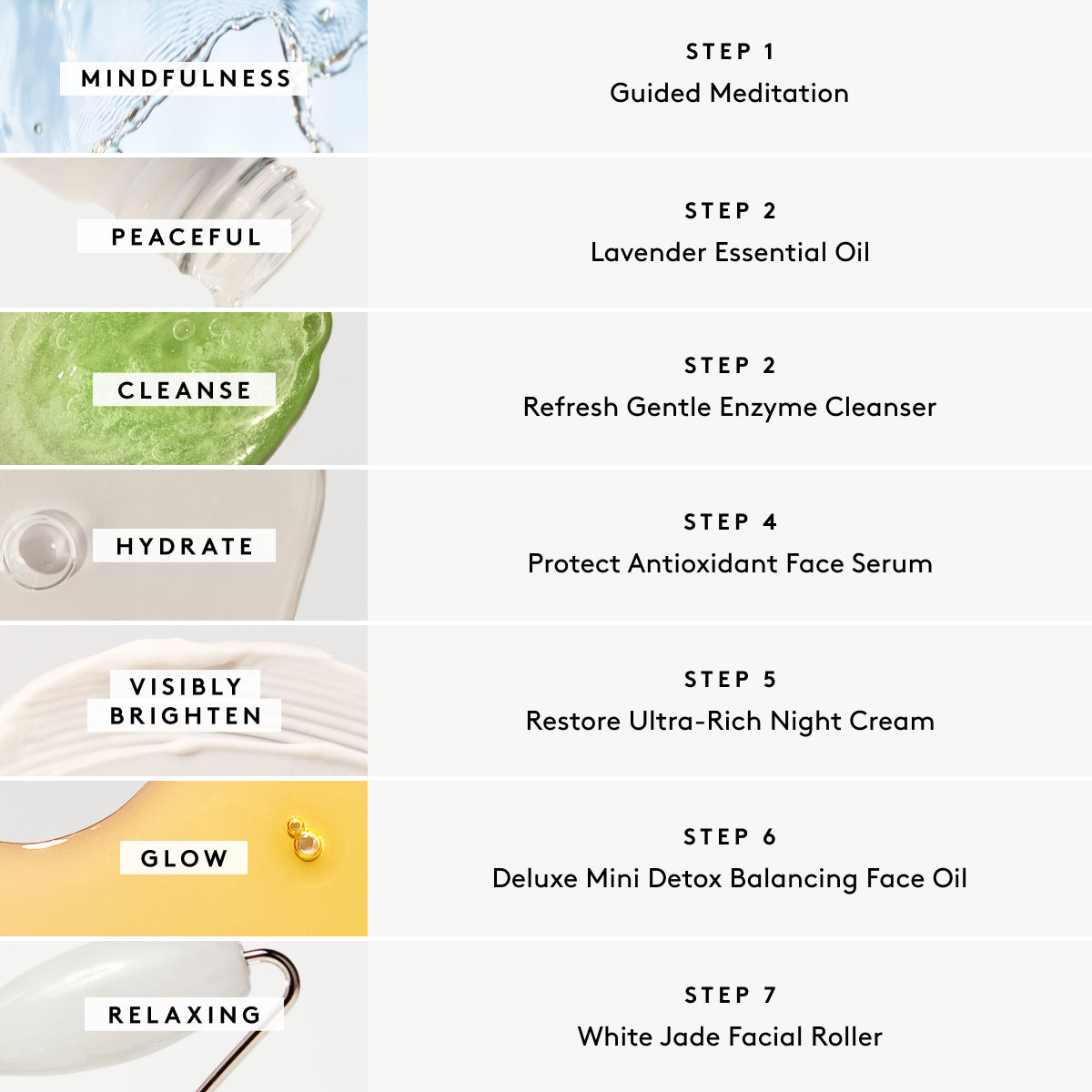Click the STEP 4 heading
The width and height of the screenshot is (1092, 1092).
[x=730, y=522]
